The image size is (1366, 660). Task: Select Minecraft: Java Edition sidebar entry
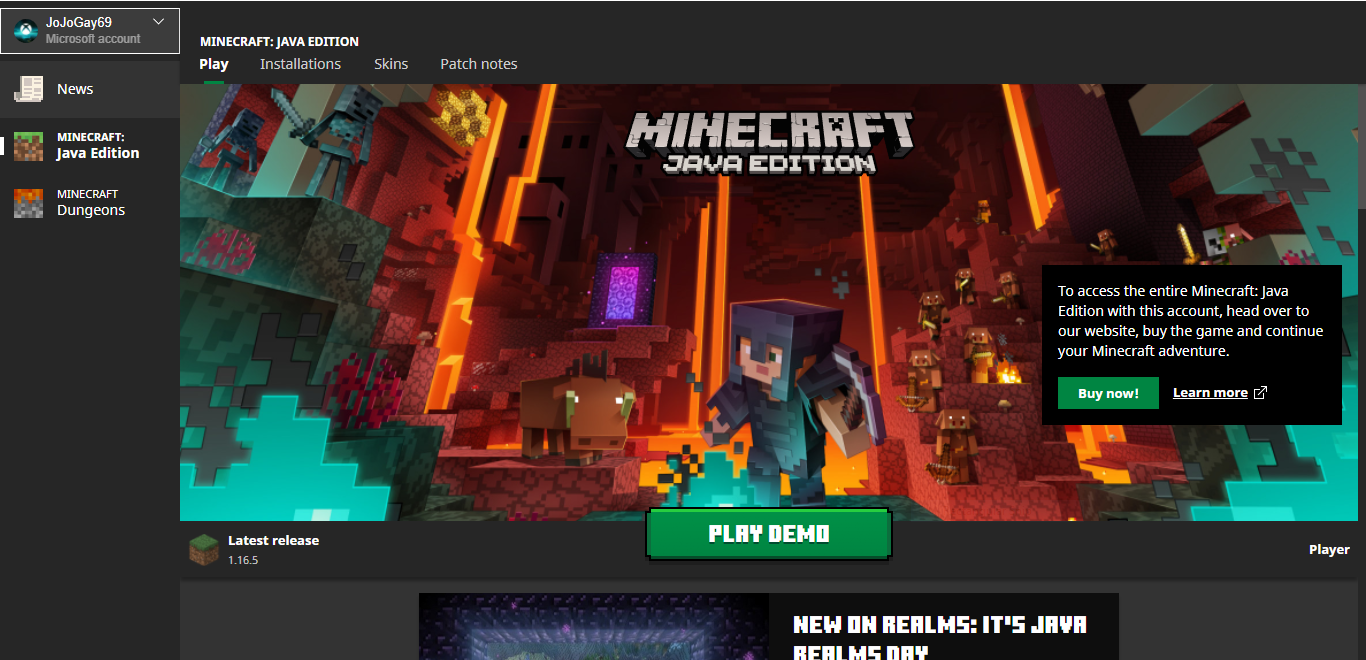tap(90, 146)
